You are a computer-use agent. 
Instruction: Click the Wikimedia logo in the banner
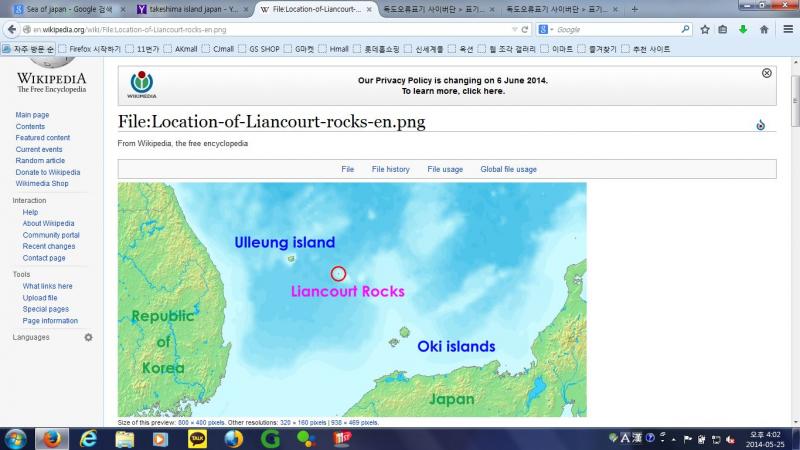tap(142, 85)
